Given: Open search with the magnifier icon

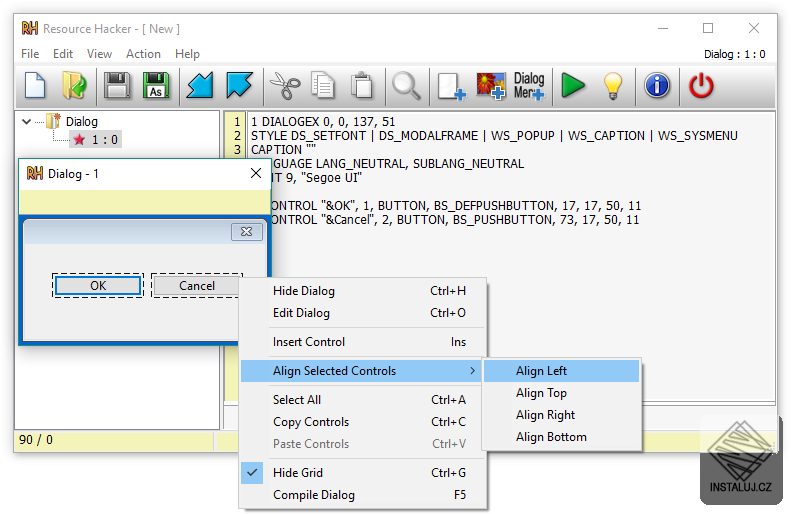Looking at the screenshot, I should tap(406, 85).
